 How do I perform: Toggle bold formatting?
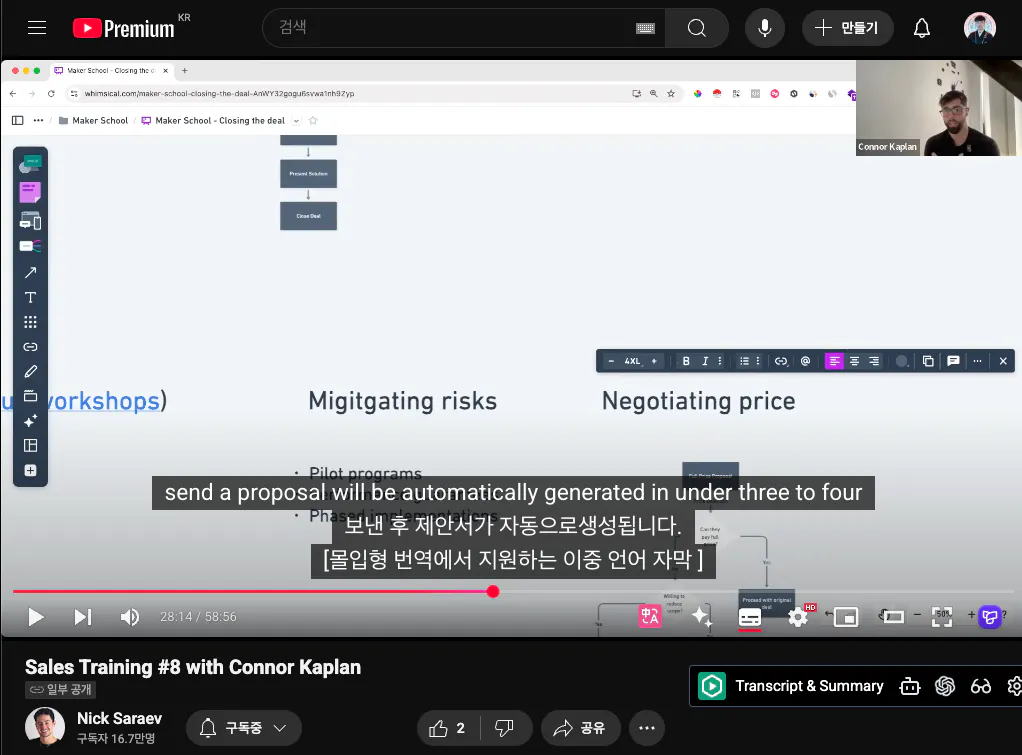pos(686,361)
